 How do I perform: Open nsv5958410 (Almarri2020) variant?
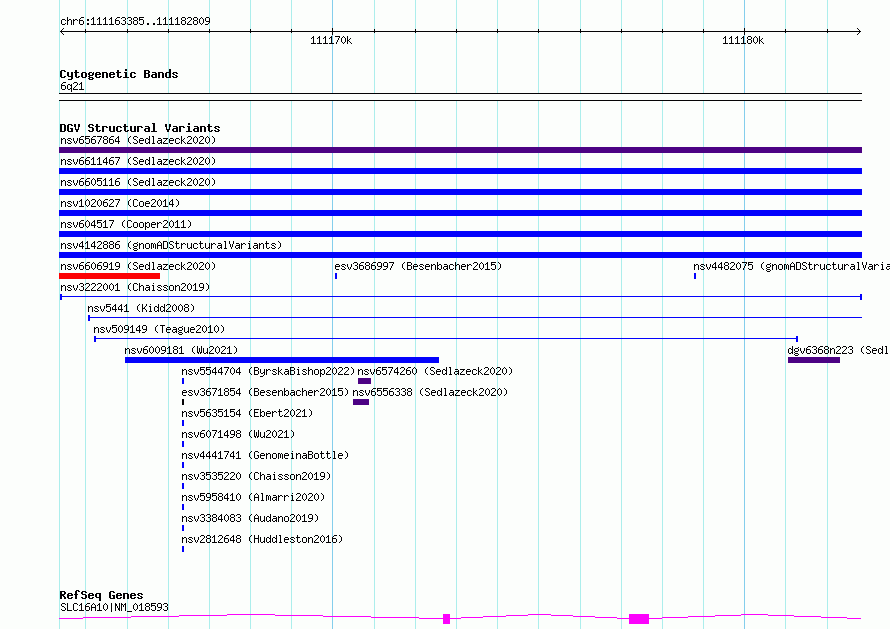253,497
